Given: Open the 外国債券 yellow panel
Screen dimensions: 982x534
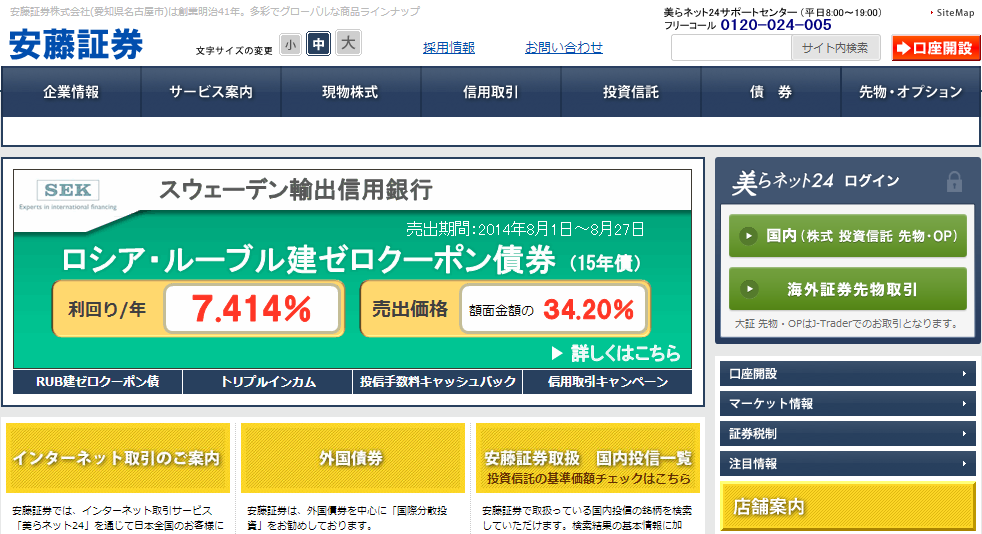Looking at the screenshot, I should tap(351, 458).
